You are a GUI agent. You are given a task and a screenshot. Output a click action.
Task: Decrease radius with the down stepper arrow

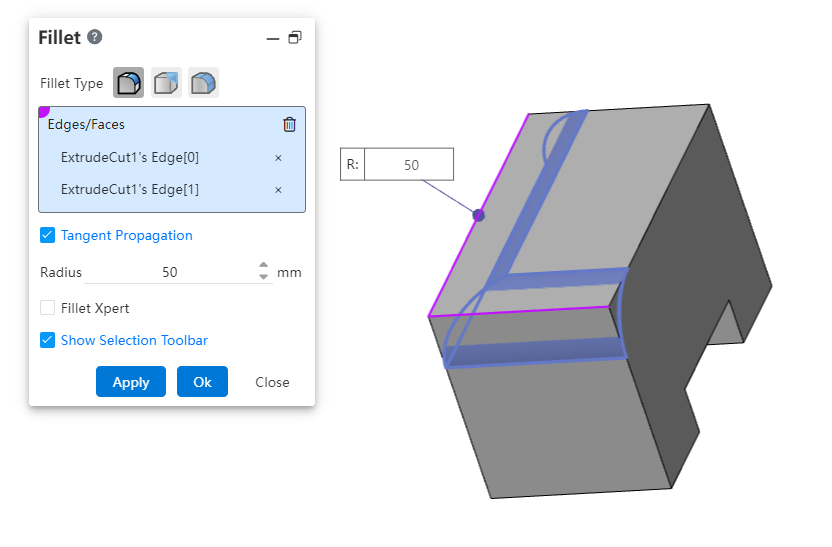pos(264,277)
